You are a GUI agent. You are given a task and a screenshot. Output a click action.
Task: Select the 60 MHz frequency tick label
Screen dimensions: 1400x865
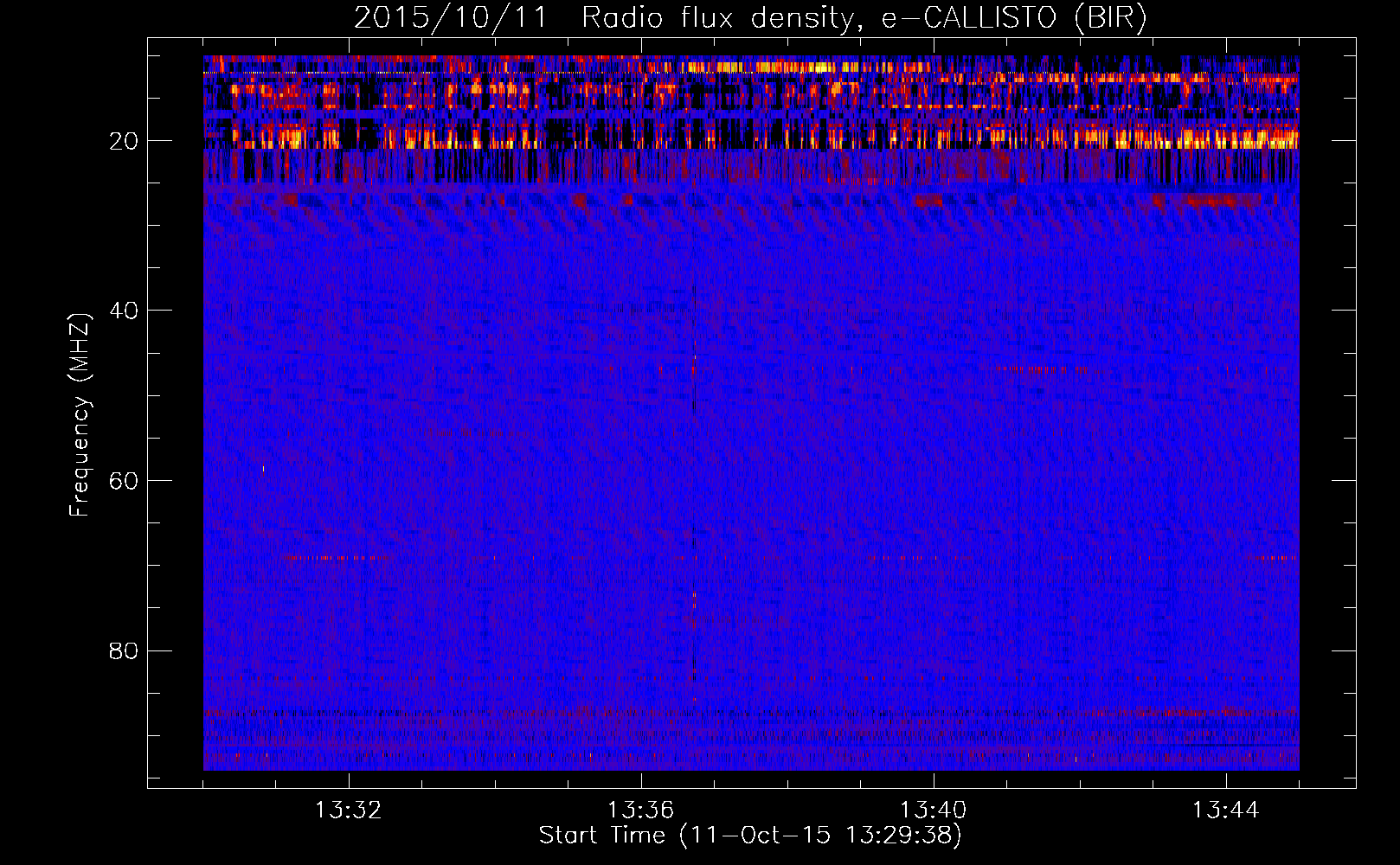coord(125,481)
